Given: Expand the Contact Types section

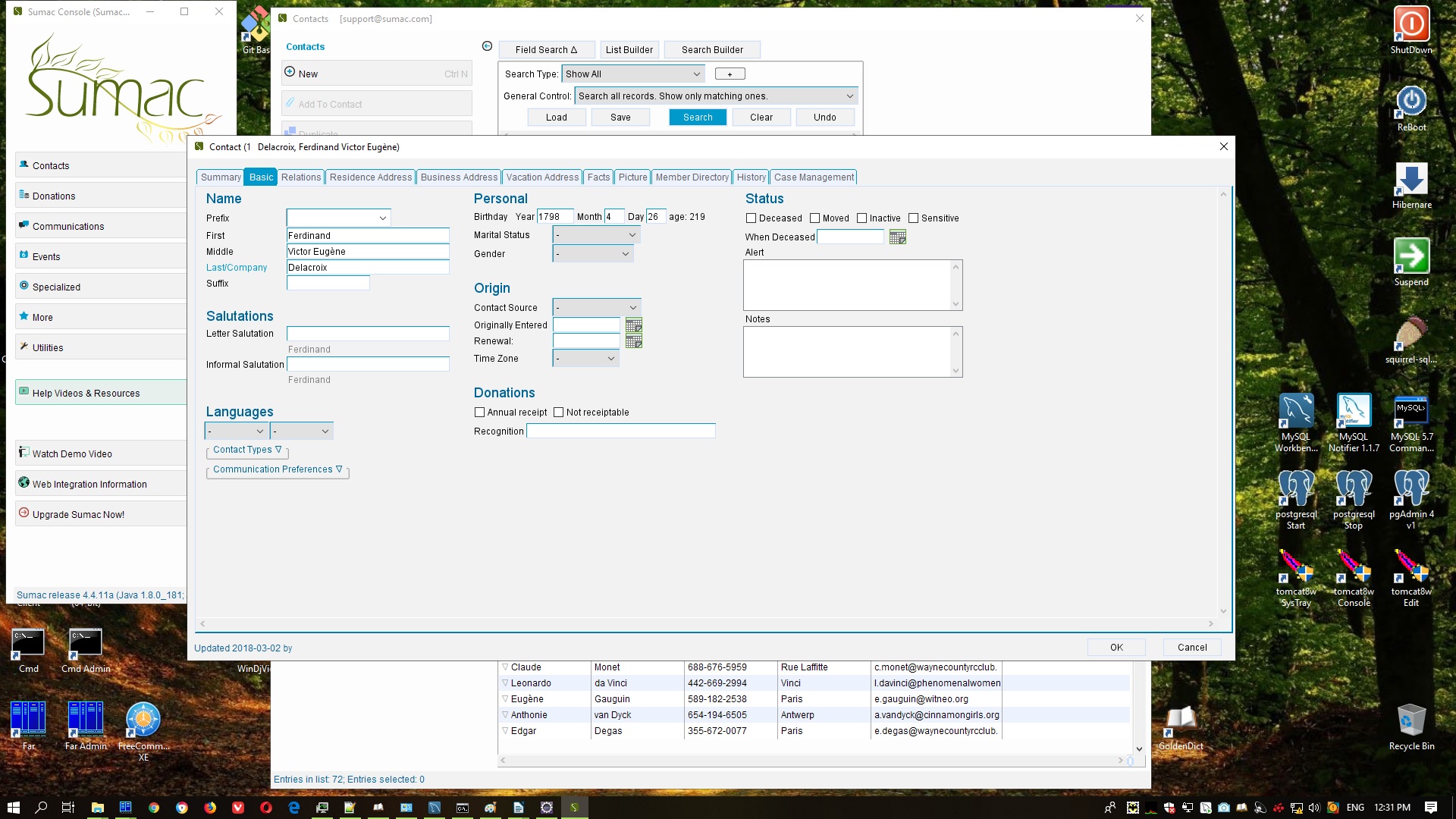Looking at the screenshot, I should (x=247, y=450).
